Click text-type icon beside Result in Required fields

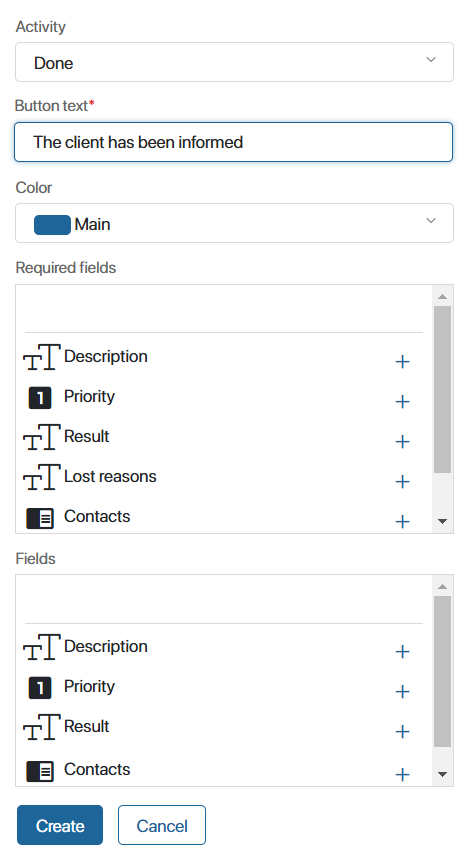[41, 437]
